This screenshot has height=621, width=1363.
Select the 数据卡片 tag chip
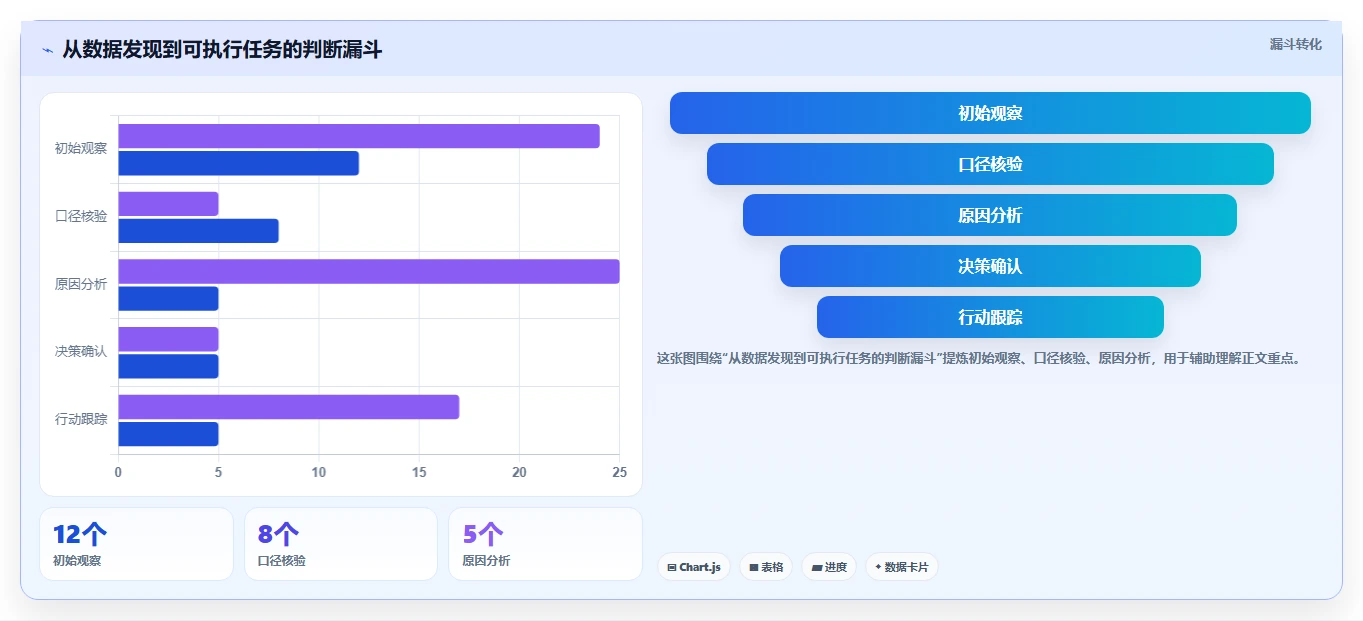(x=902, y=567)
